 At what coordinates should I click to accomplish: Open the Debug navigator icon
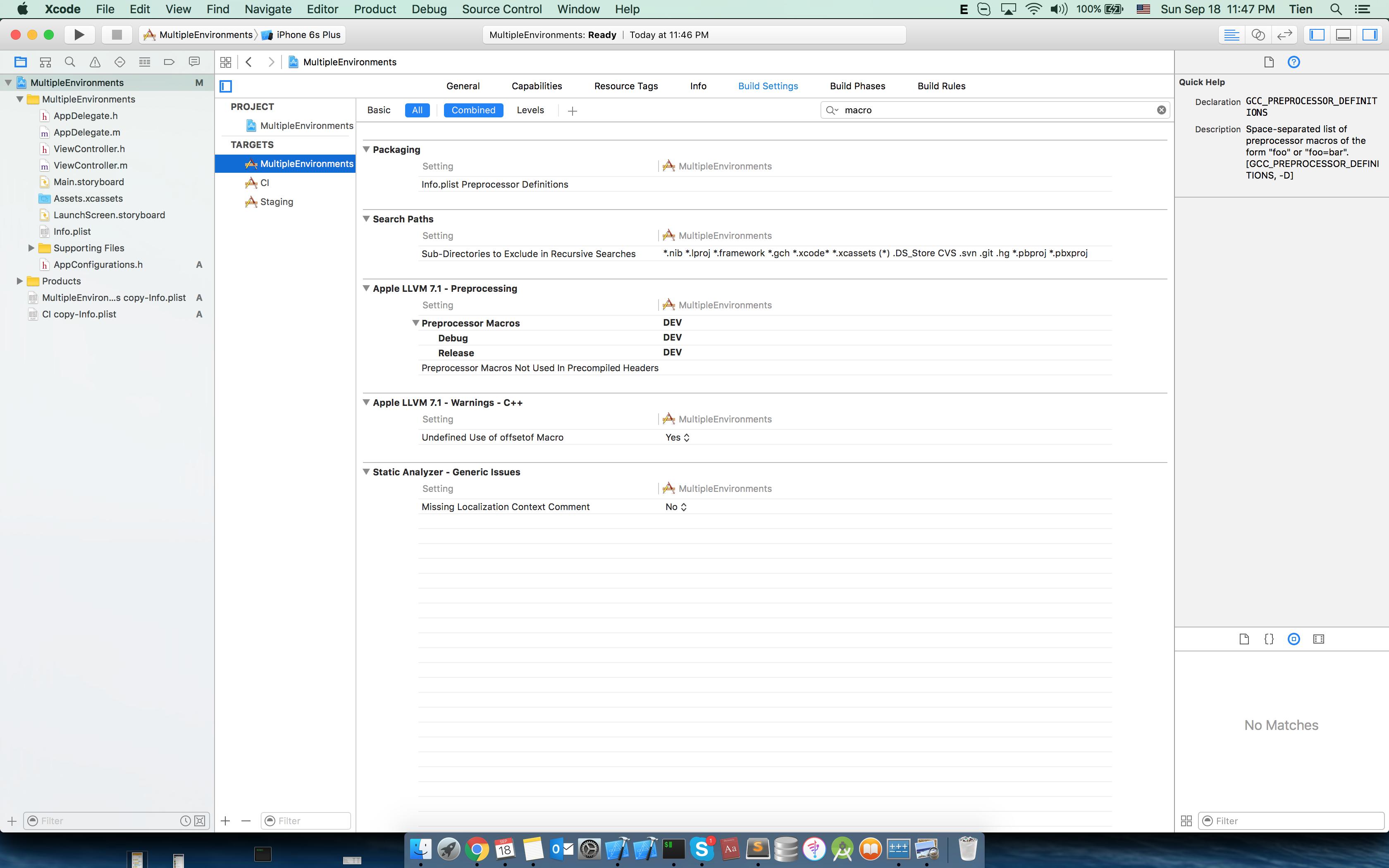click(x=145, y=62)
